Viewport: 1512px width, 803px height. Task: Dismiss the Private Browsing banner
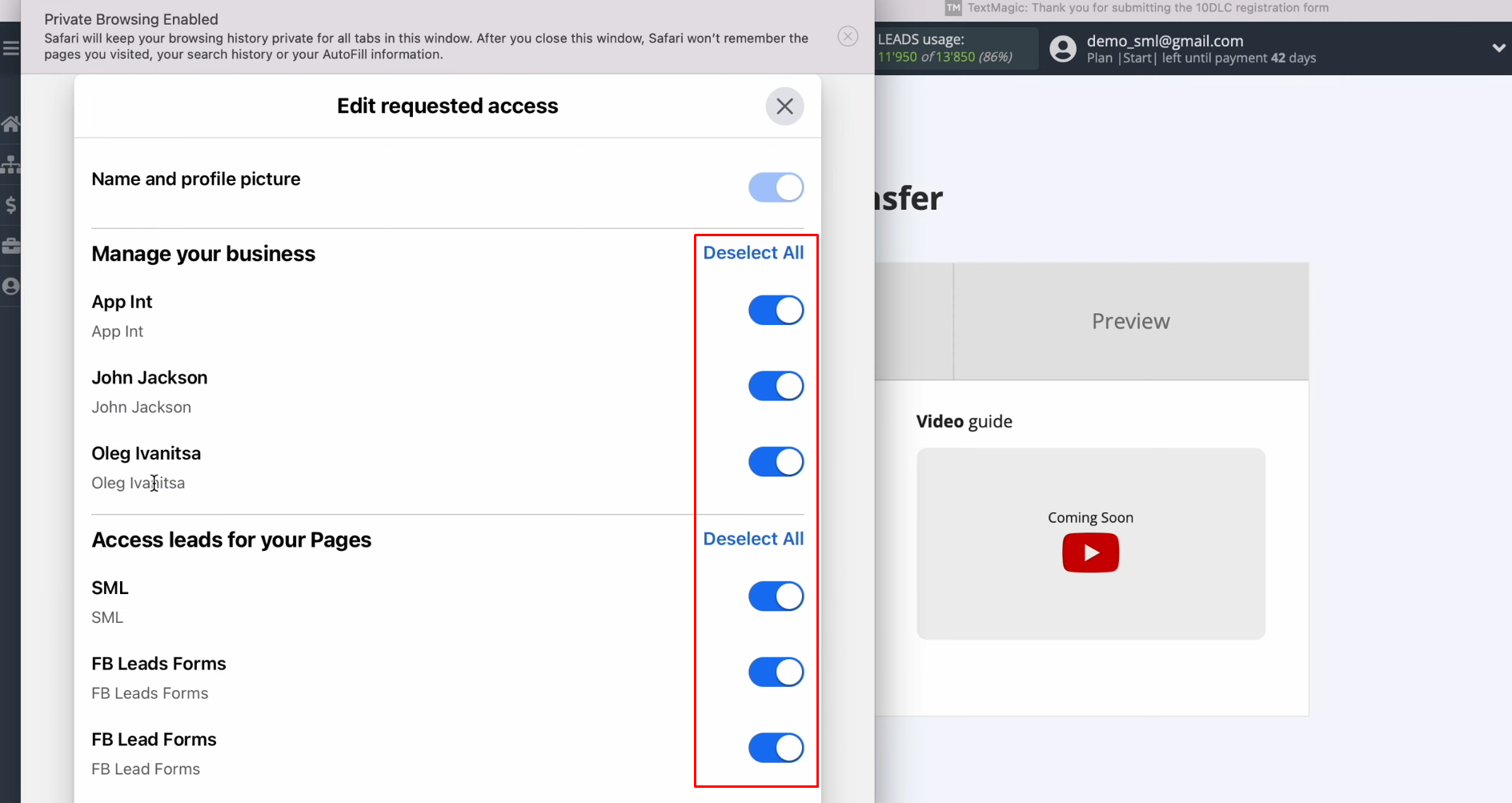(x=848, y=37)
